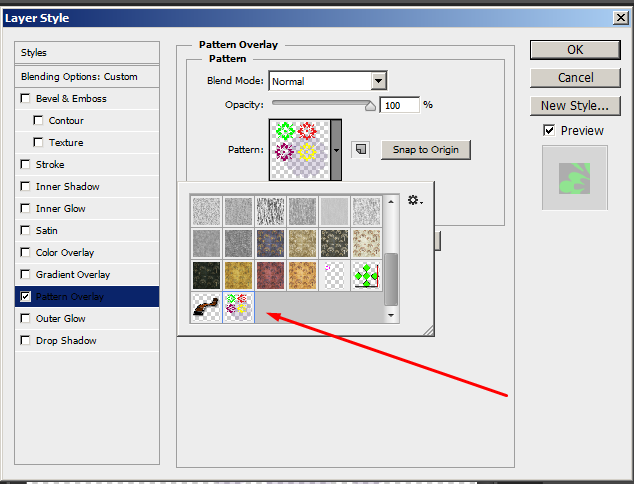Select the Drop Shadow style label
The image size is (634, 484).
click(x=66, y=340)
